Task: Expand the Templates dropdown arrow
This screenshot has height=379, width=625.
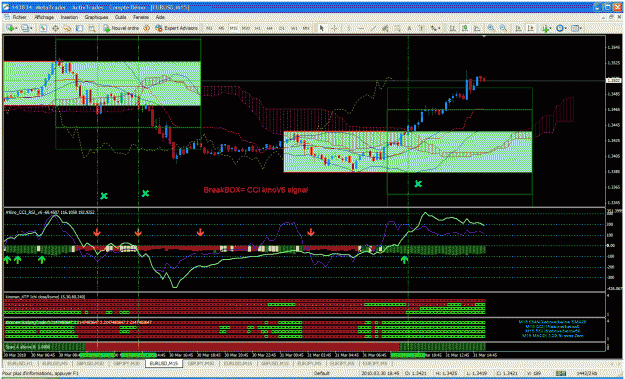Action: click(x=581, y=28)
